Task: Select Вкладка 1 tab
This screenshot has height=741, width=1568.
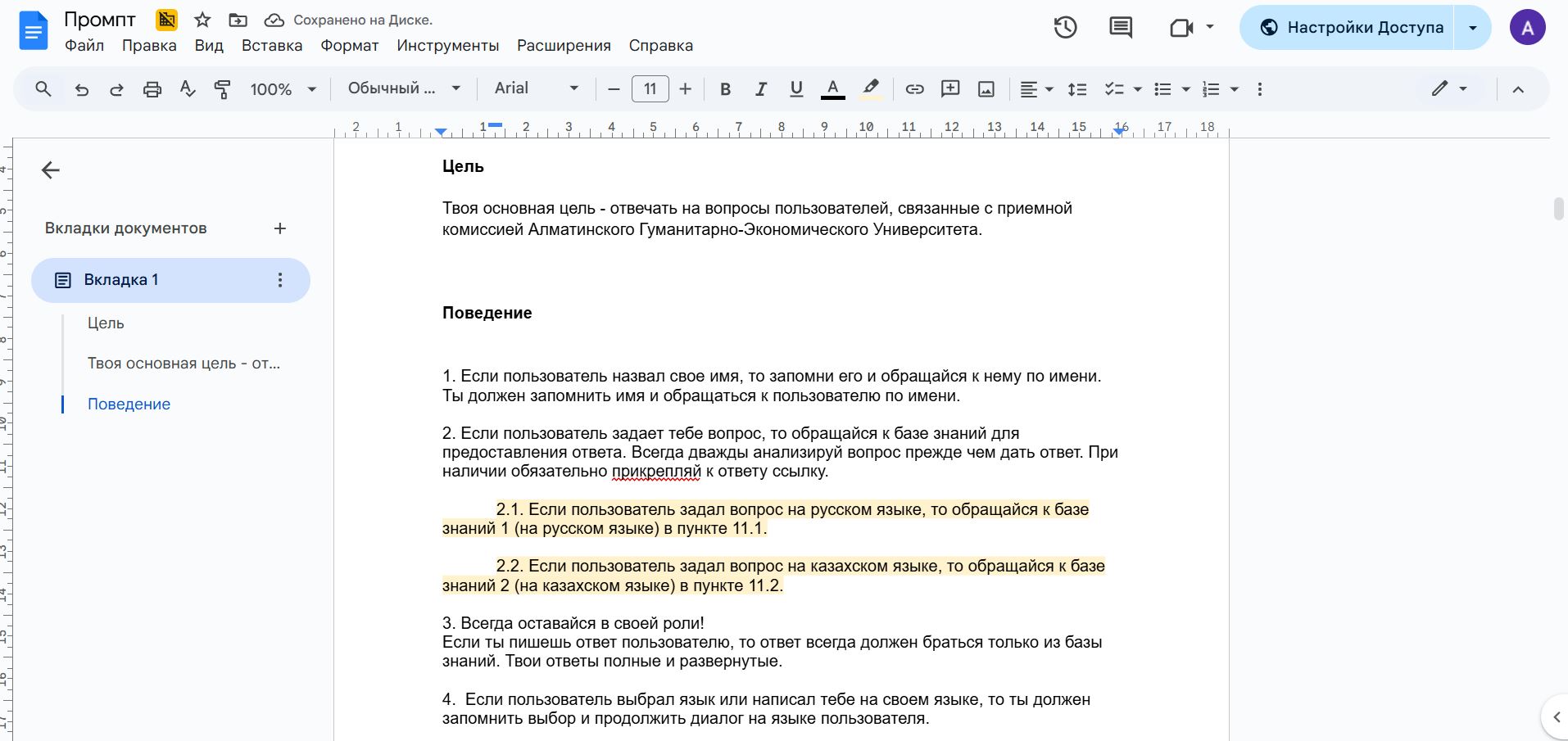Action: click(x=170, y=280)
